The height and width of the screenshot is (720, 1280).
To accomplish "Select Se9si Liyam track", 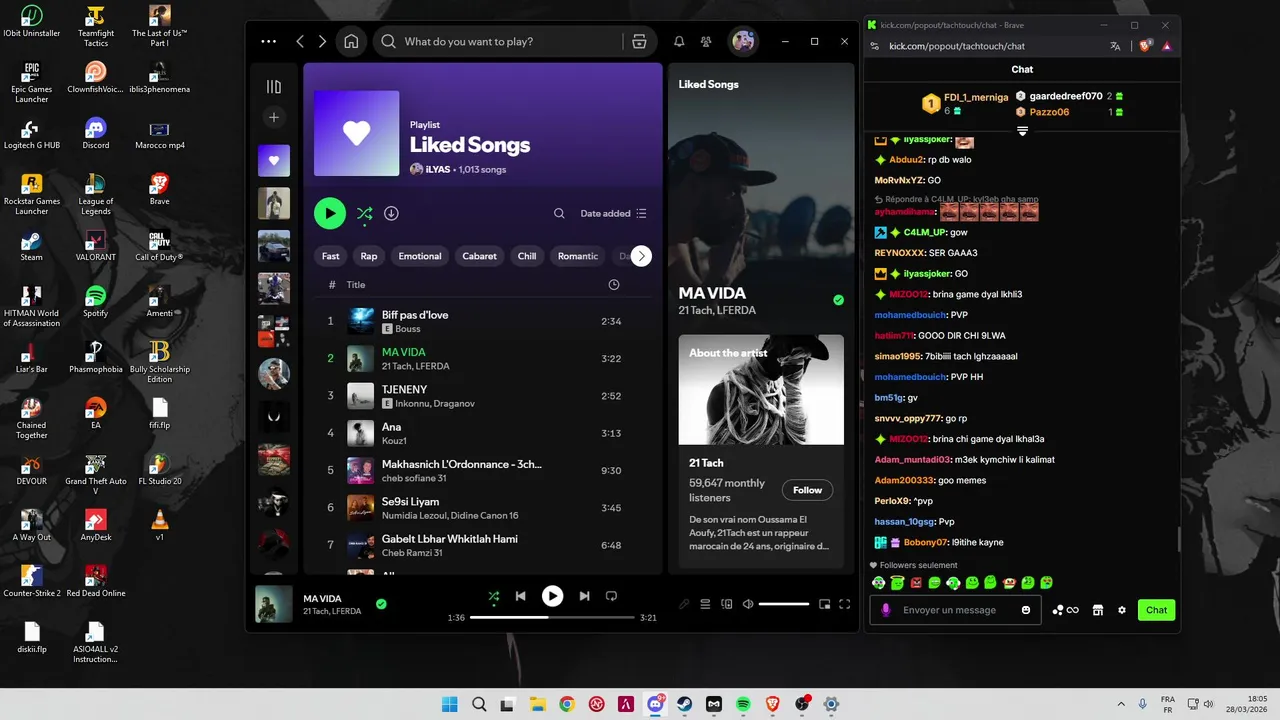I will [484, 508].
